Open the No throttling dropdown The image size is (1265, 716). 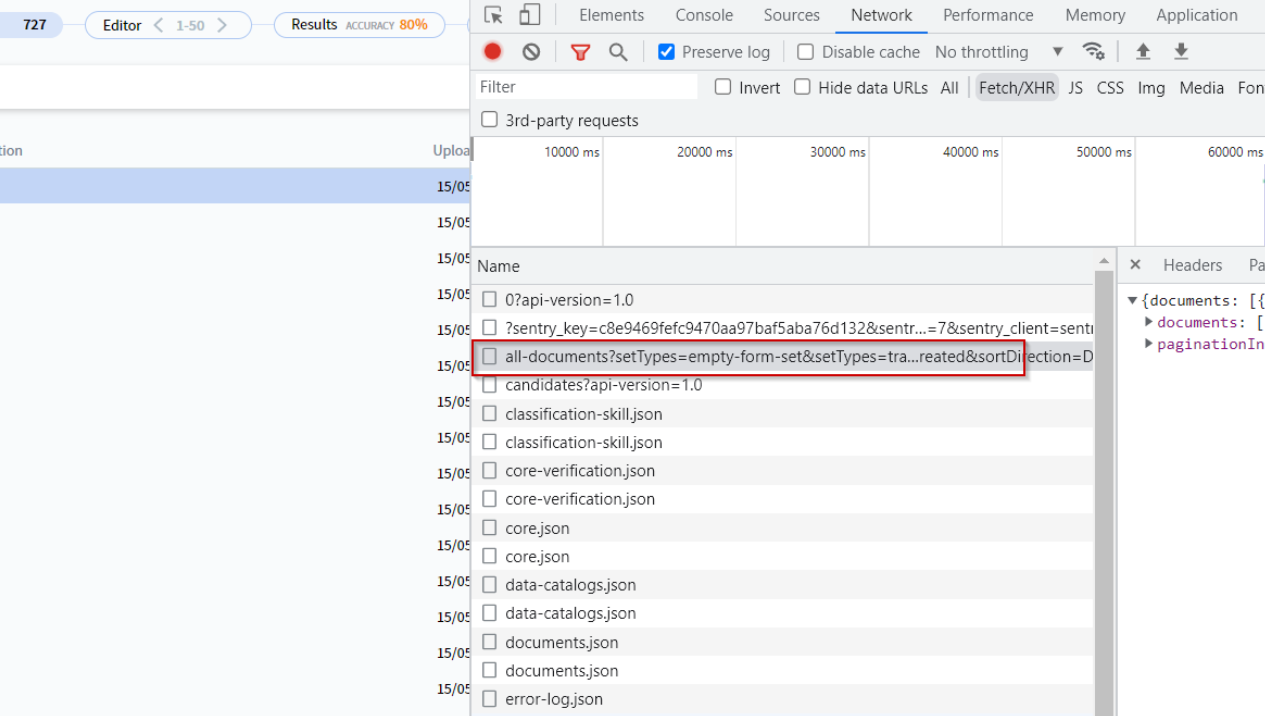(999, 52)
